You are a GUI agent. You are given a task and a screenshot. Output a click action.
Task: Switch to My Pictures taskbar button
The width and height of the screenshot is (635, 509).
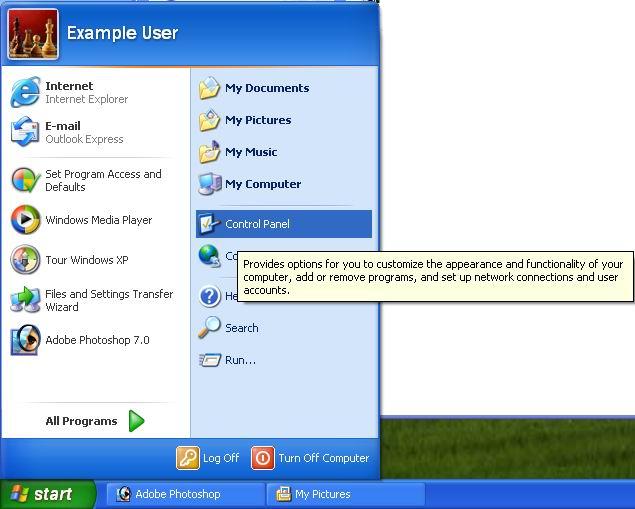click(x=345, y=494)
